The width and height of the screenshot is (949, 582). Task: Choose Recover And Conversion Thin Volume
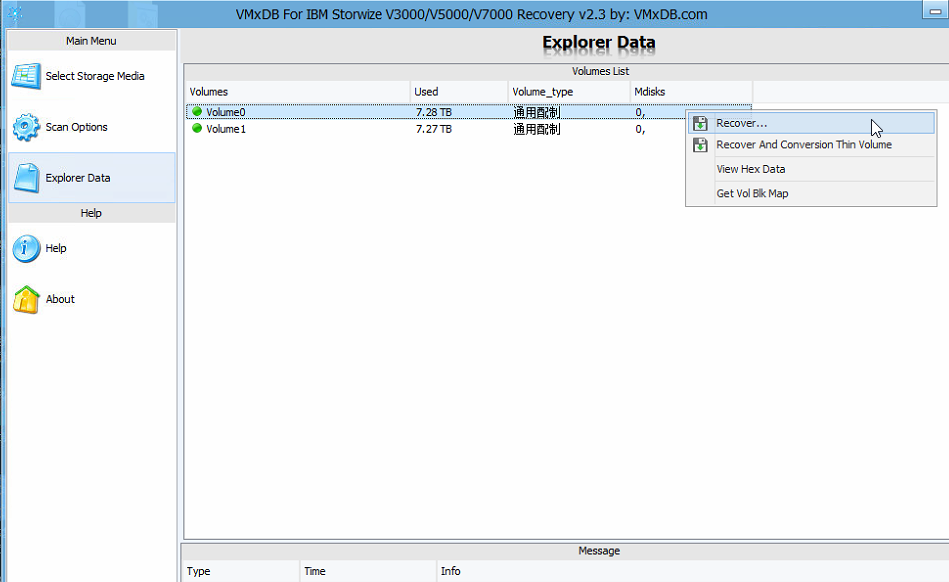click(811, 145)
